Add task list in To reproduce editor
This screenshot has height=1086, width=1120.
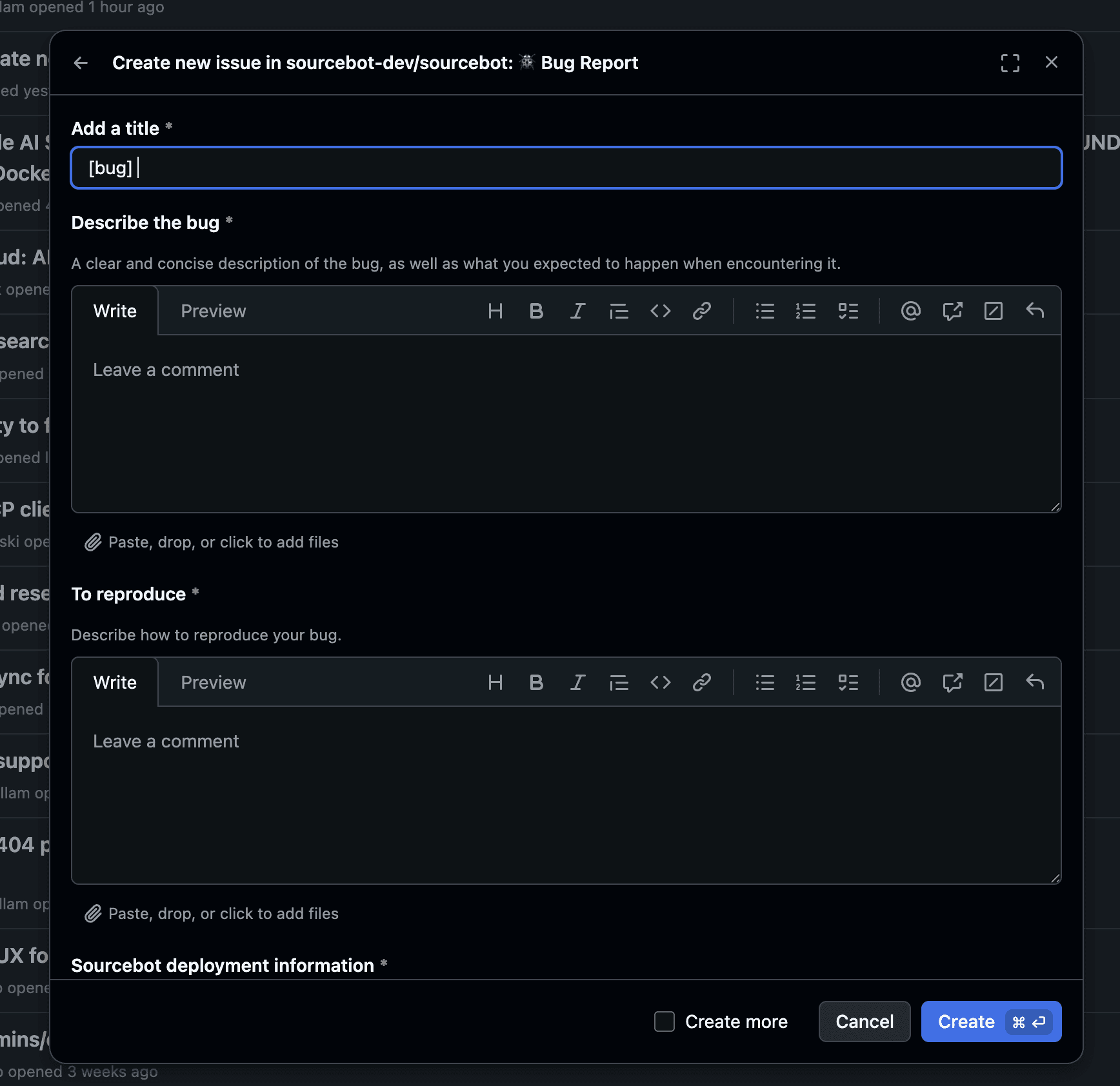848,682
